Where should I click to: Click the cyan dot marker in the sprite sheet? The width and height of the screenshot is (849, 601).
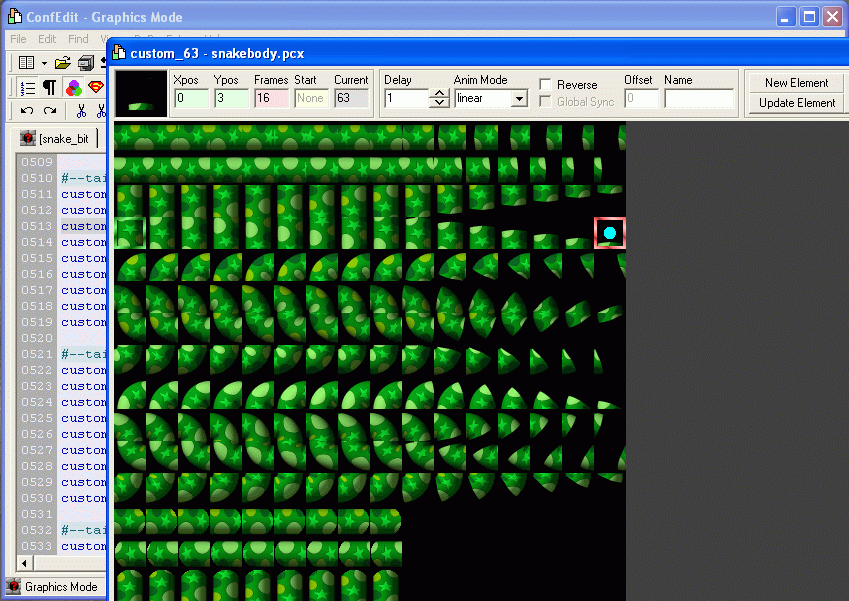[x=610, y=233]
